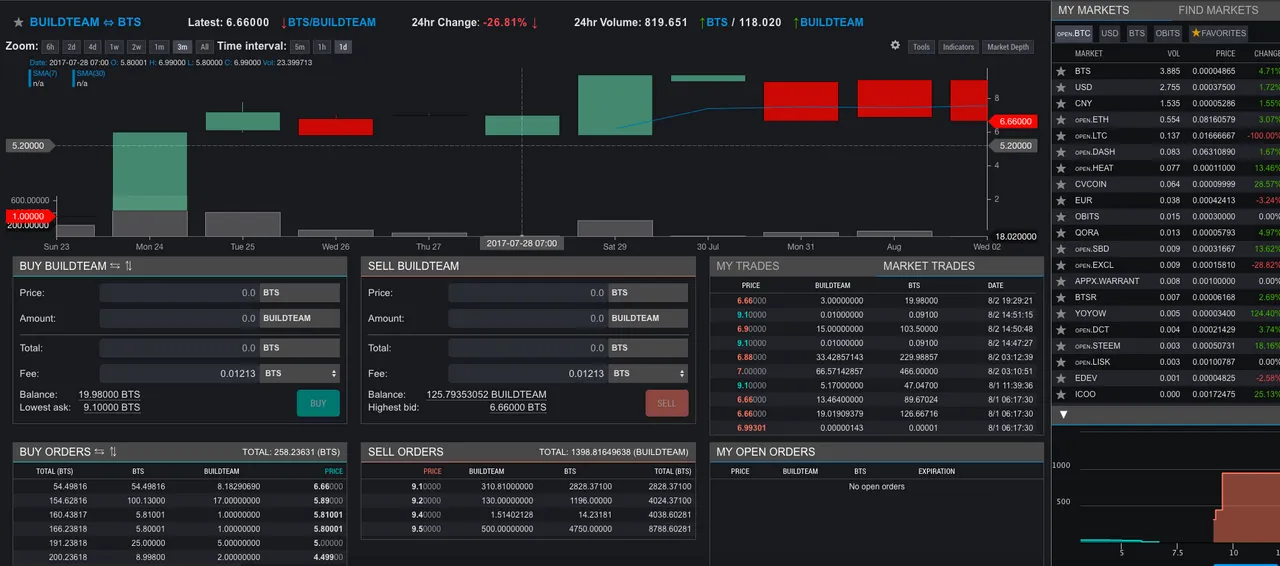This screenshot has height=566, width=1280.
Task: Star the BUILDTEAM/BTS market as favorite
Action: (18, 22)
